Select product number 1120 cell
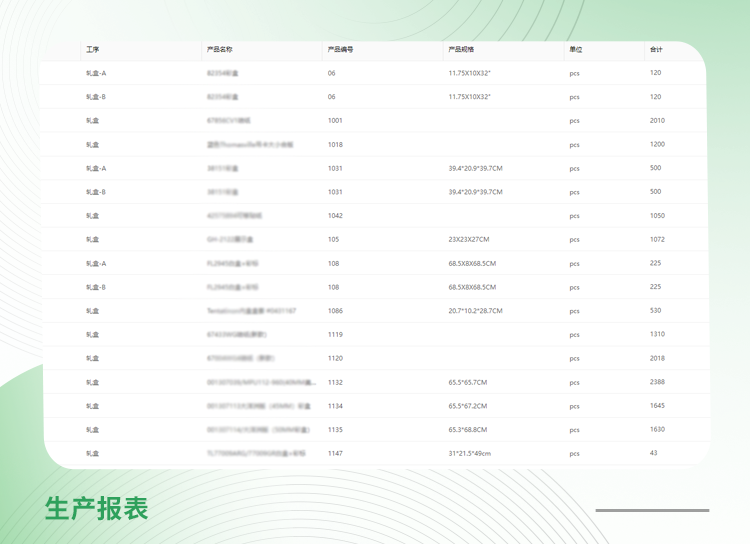This screenshot has width=750, height=544. point(335,358)
